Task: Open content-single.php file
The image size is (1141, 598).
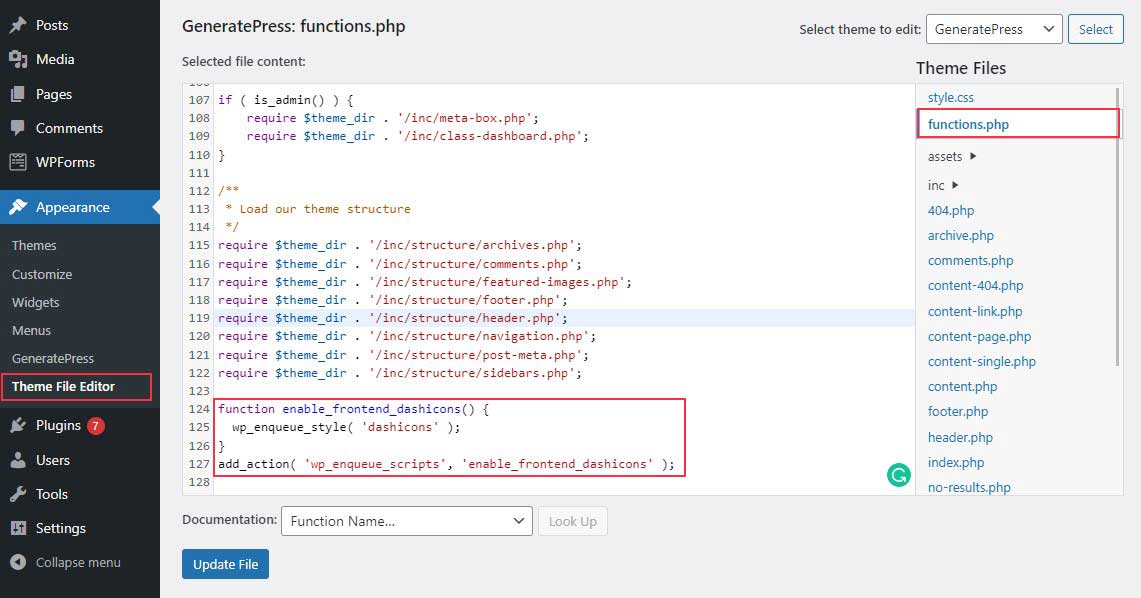Action: 982,362
